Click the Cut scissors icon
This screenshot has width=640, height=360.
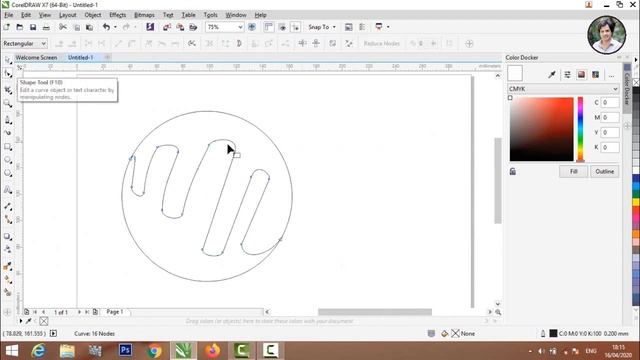click(x=63, y=27)
